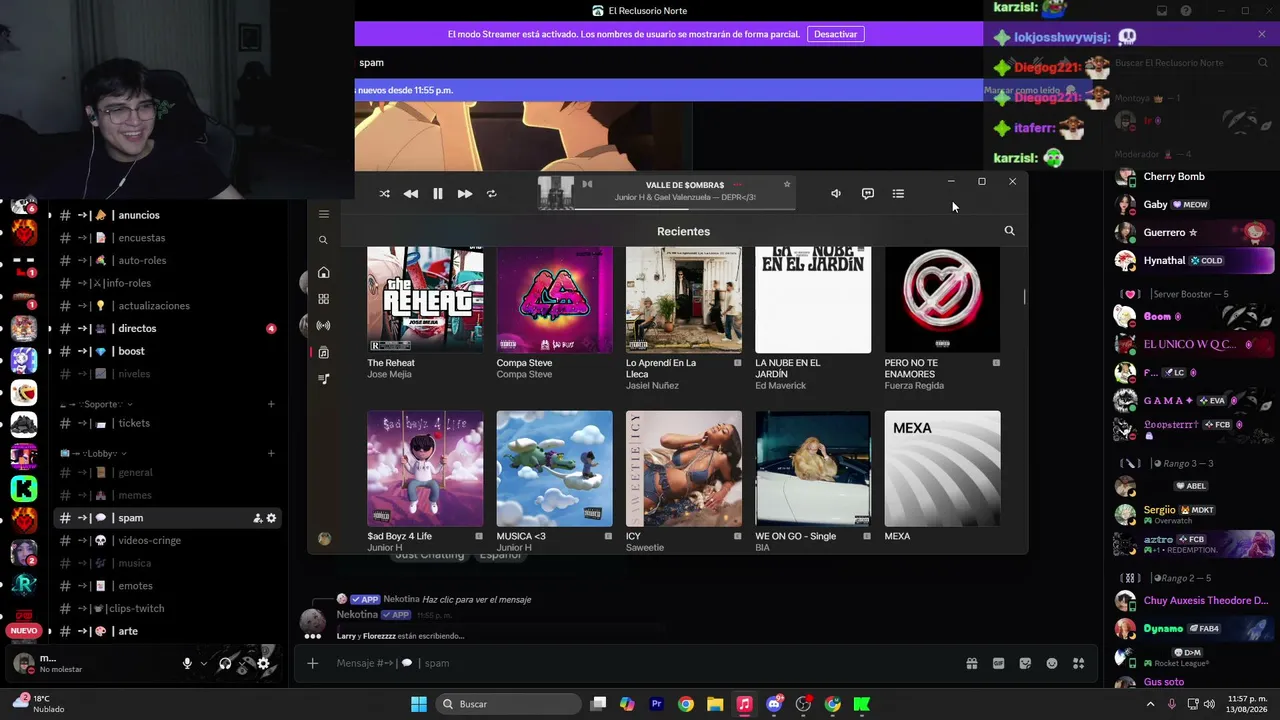Image resolution: width=1280 pixels, height=720 pixels.
Task: Edit spam channel settings with the gear
Action: pos(271,518)
